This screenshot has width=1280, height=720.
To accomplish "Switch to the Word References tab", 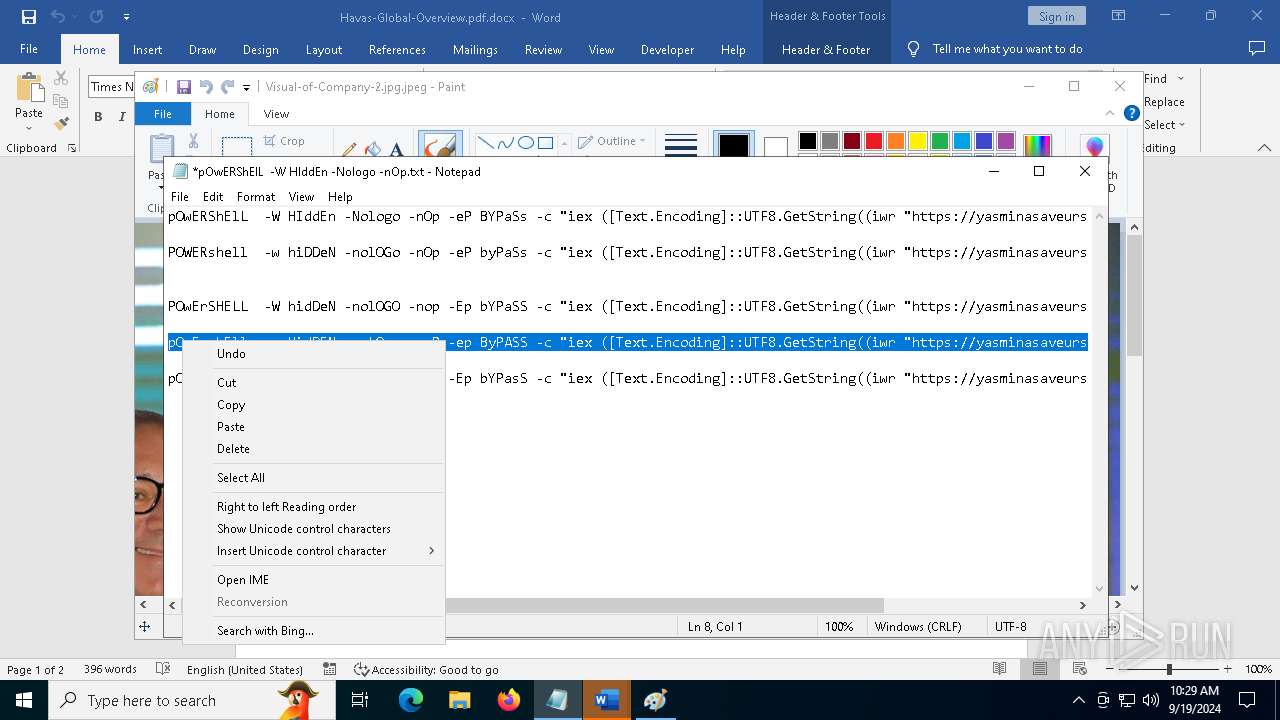I will pyautogui.click(x=397, y=49).
